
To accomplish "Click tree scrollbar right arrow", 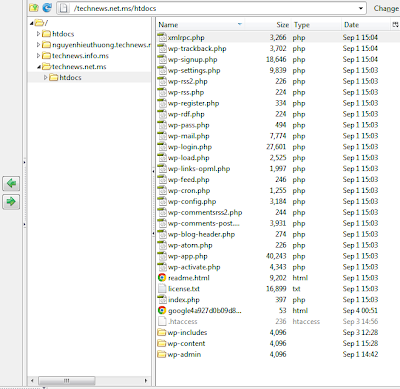I will click(x=146, y=380).
